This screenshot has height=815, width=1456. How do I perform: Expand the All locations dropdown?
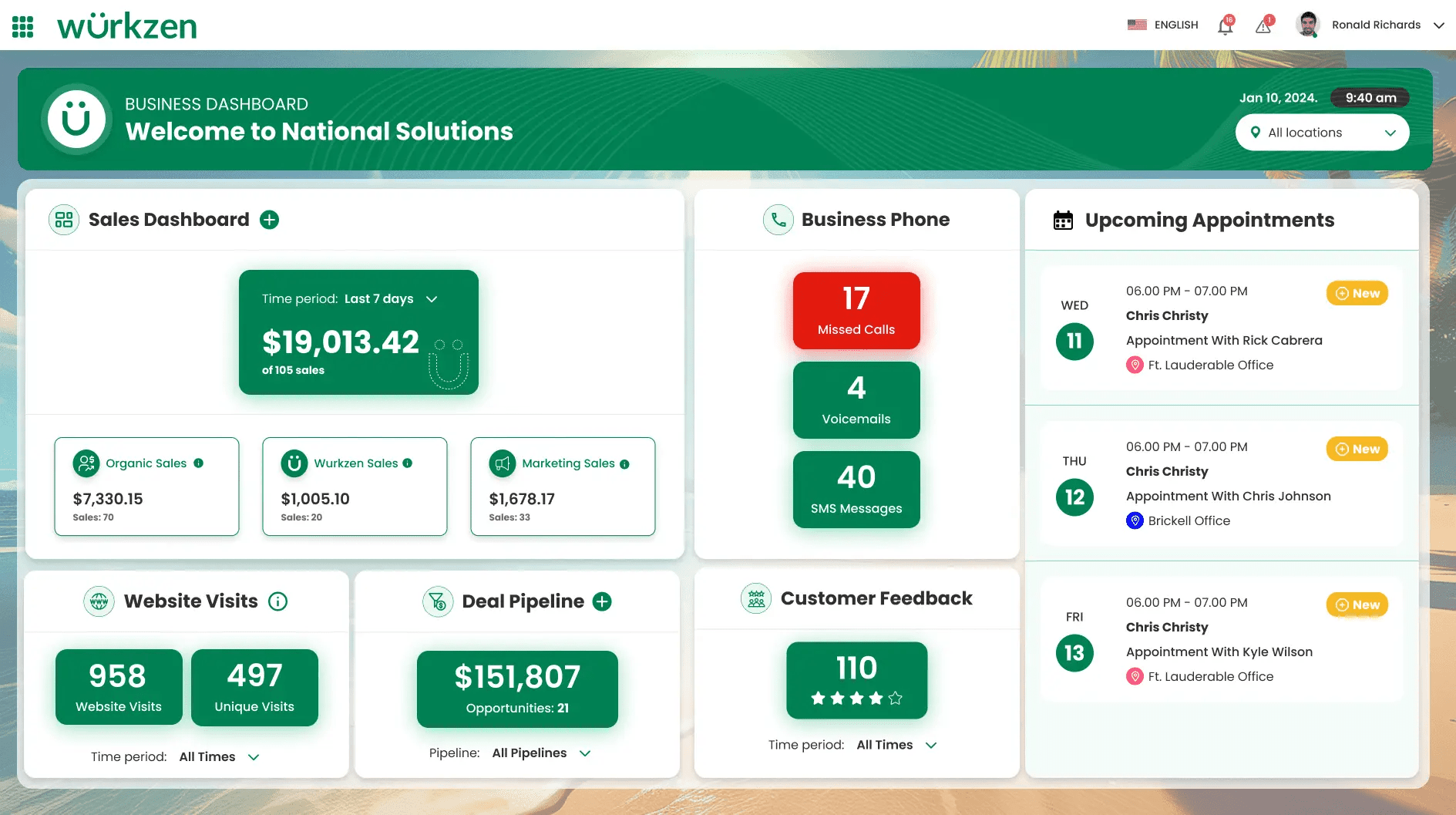1322,133
